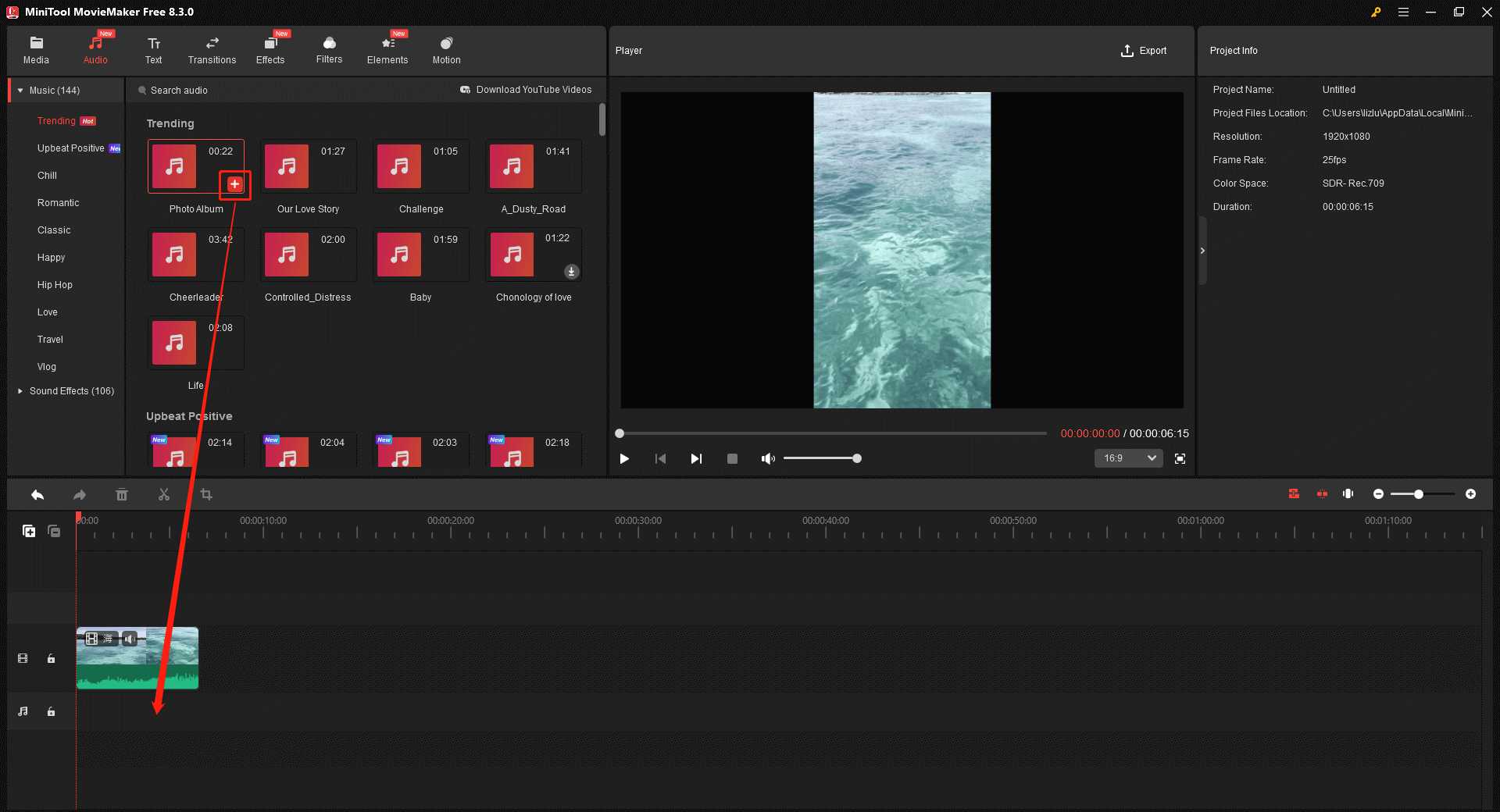Delete the selected timeline clip
This screenshot has height=812, width=1500.
coord(122,495)
